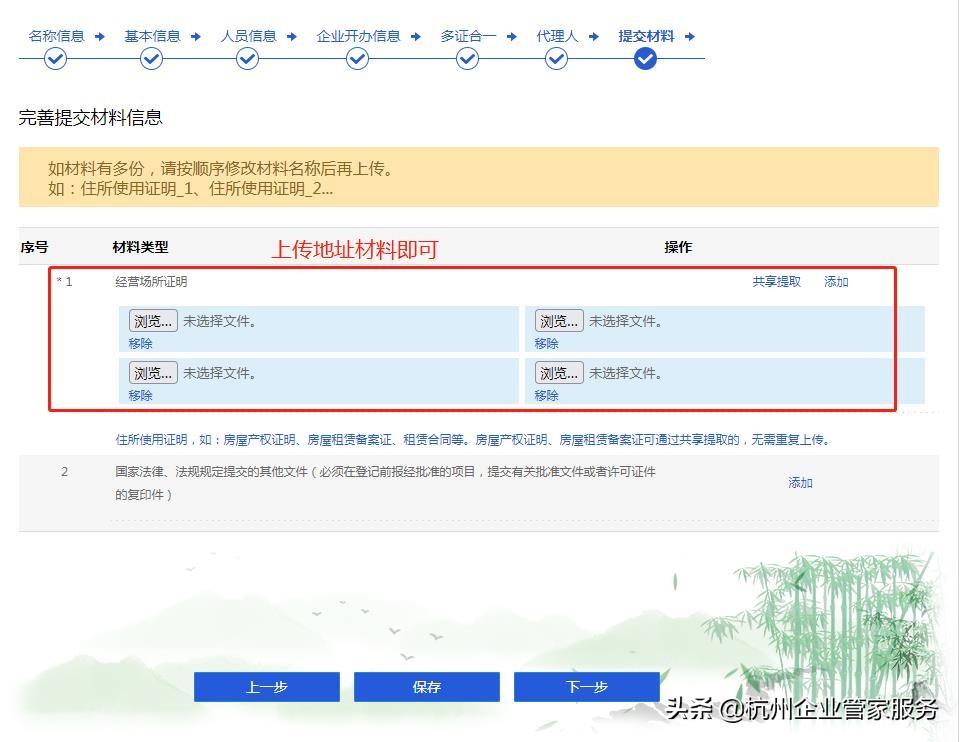
Task: Select the 多证合一 step
Action: click(468, 36)
